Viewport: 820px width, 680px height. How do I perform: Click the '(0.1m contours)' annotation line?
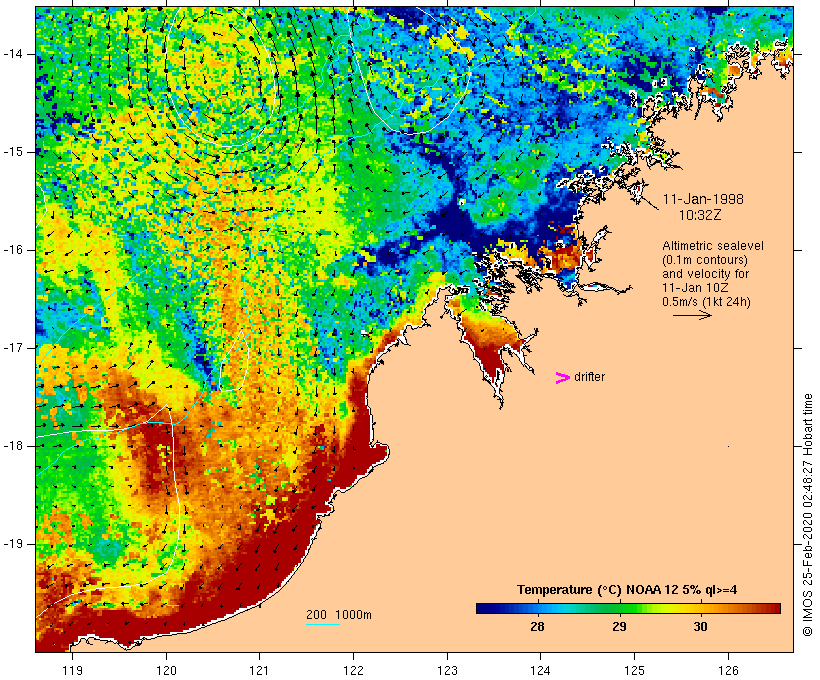tap(705, 260)
